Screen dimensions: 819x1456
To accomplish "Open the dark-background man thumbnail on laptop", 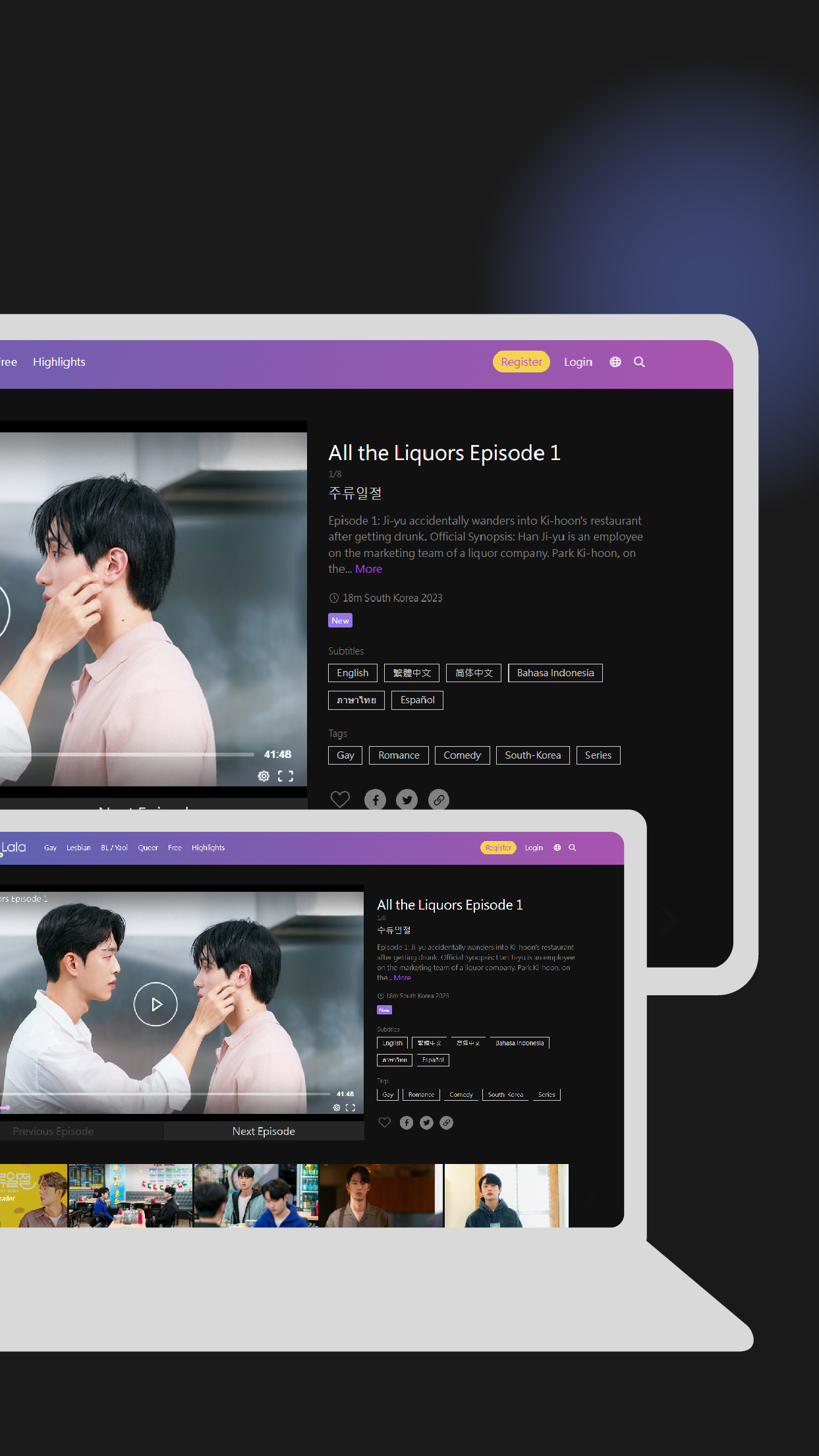I will (x=381, y=1196).
